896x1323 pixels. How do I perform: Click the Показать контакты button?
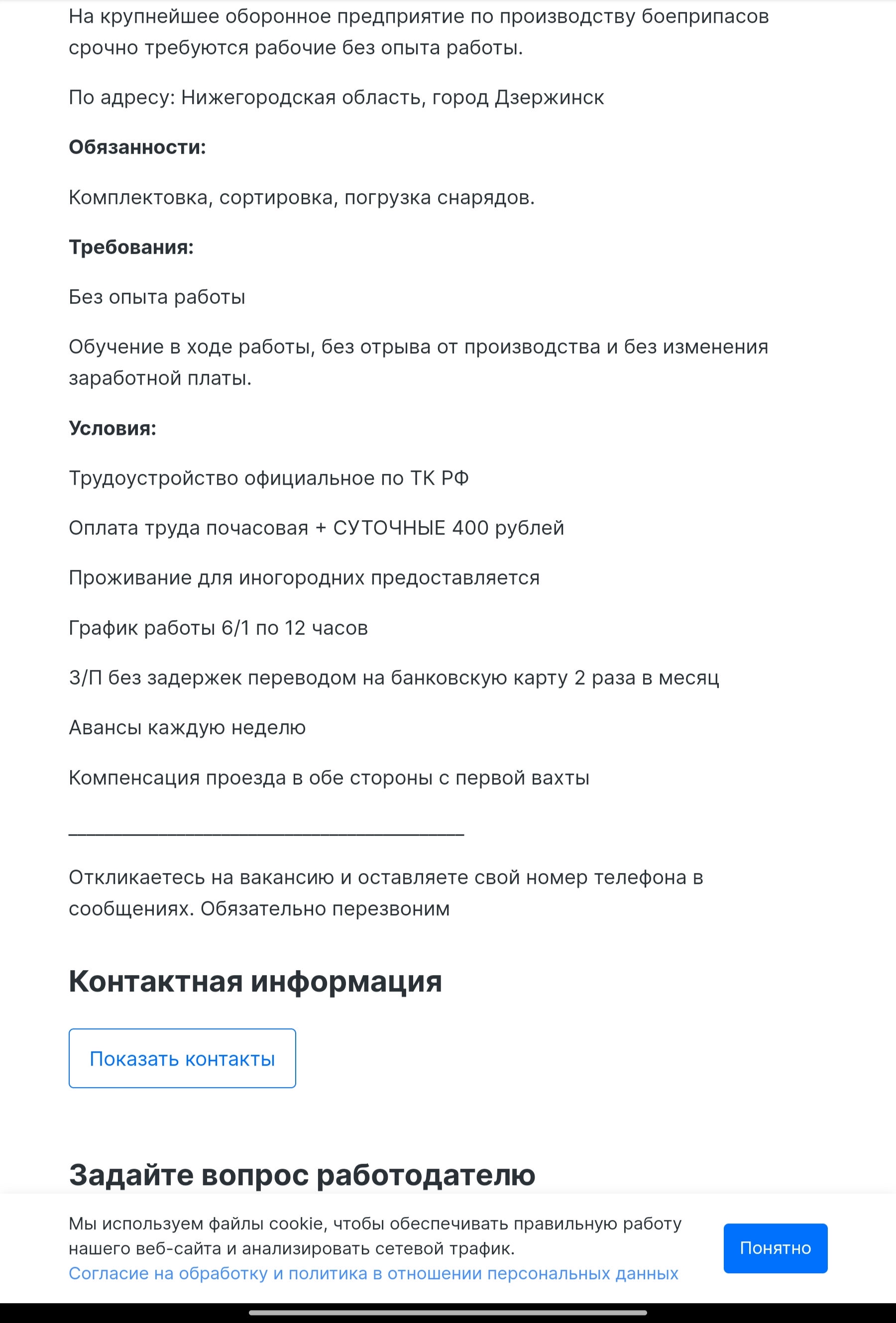(x=182, y=1058)
